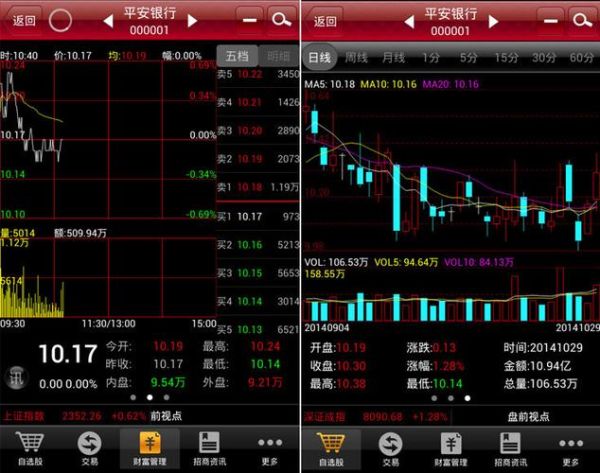Screen dimensions: 600x473
Task: Open 财富管理 icon in right screen
Action: (450, 447)
